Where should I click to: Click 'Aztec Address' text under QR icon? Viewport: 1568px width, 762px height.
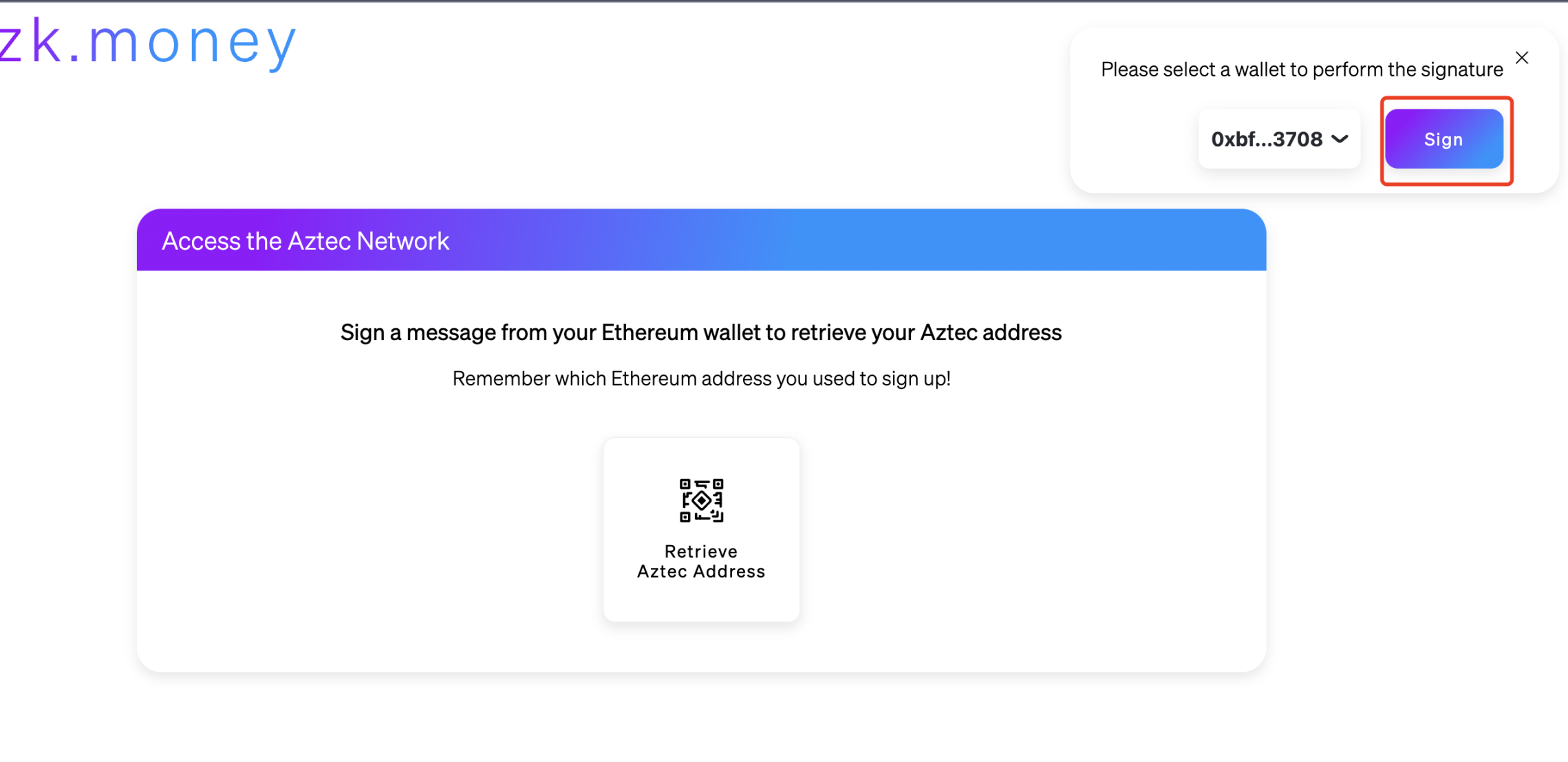coord(701,571)
